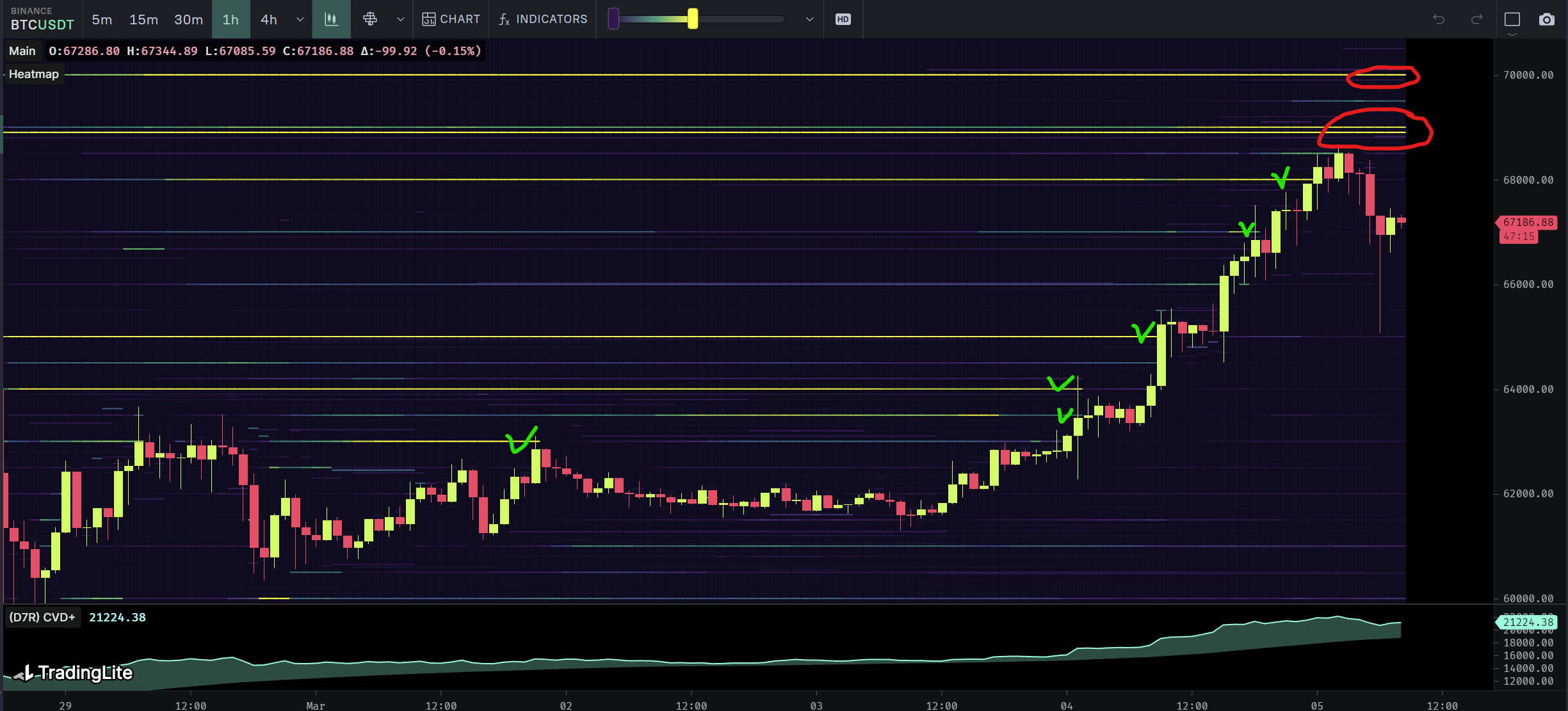The height and width of the screenshot is (711, 1568).
Task: Click the fx INDICATORS icon
Action: pos(541,19)
